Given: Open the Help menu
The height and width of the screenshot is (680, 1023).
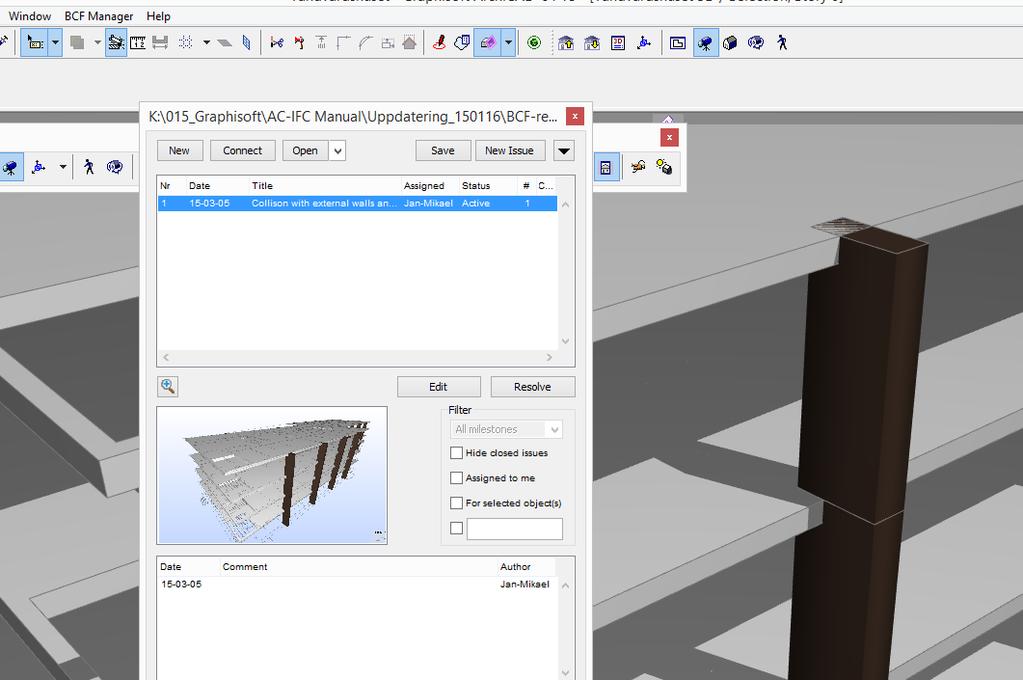Looking at the screenshot, I should (158, 16).
